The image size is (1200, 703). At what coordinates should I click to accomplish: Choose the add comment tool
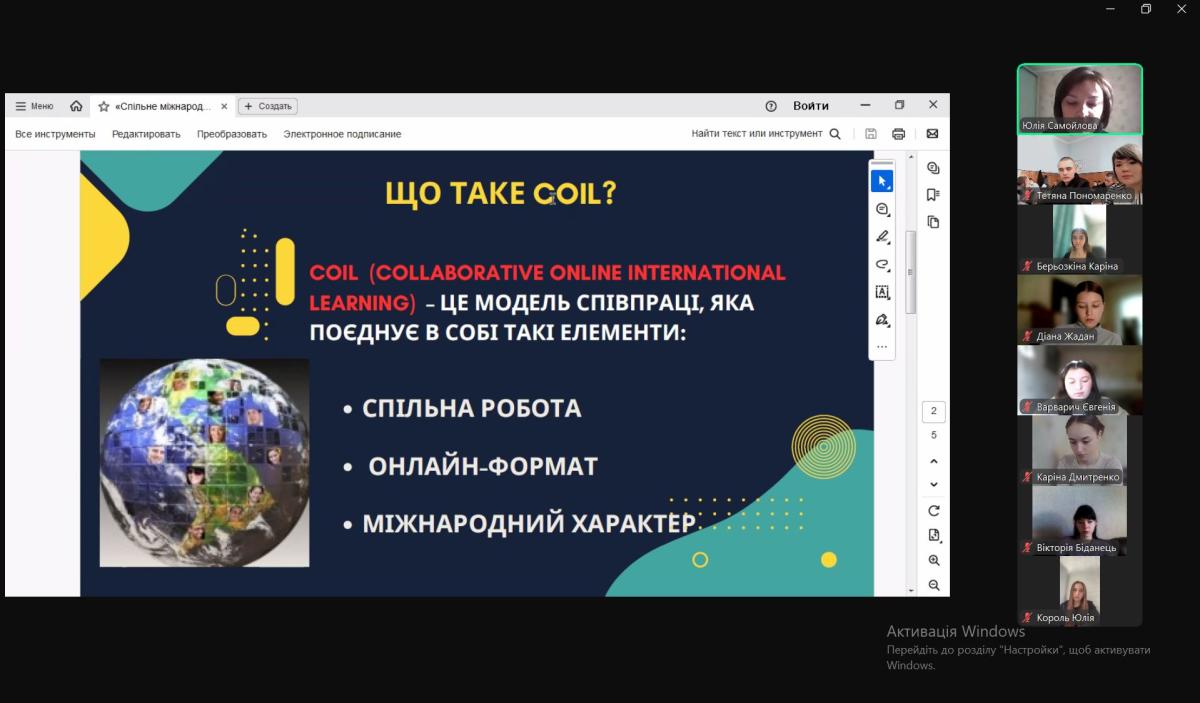point(882,209)
